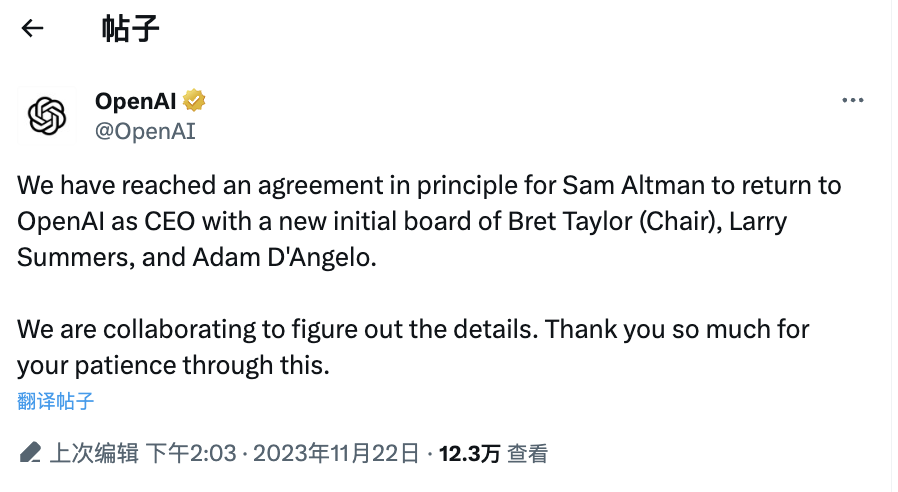Click the 帖子 page heading
This screenshot has width=898, height=492.
coord(131,28)
